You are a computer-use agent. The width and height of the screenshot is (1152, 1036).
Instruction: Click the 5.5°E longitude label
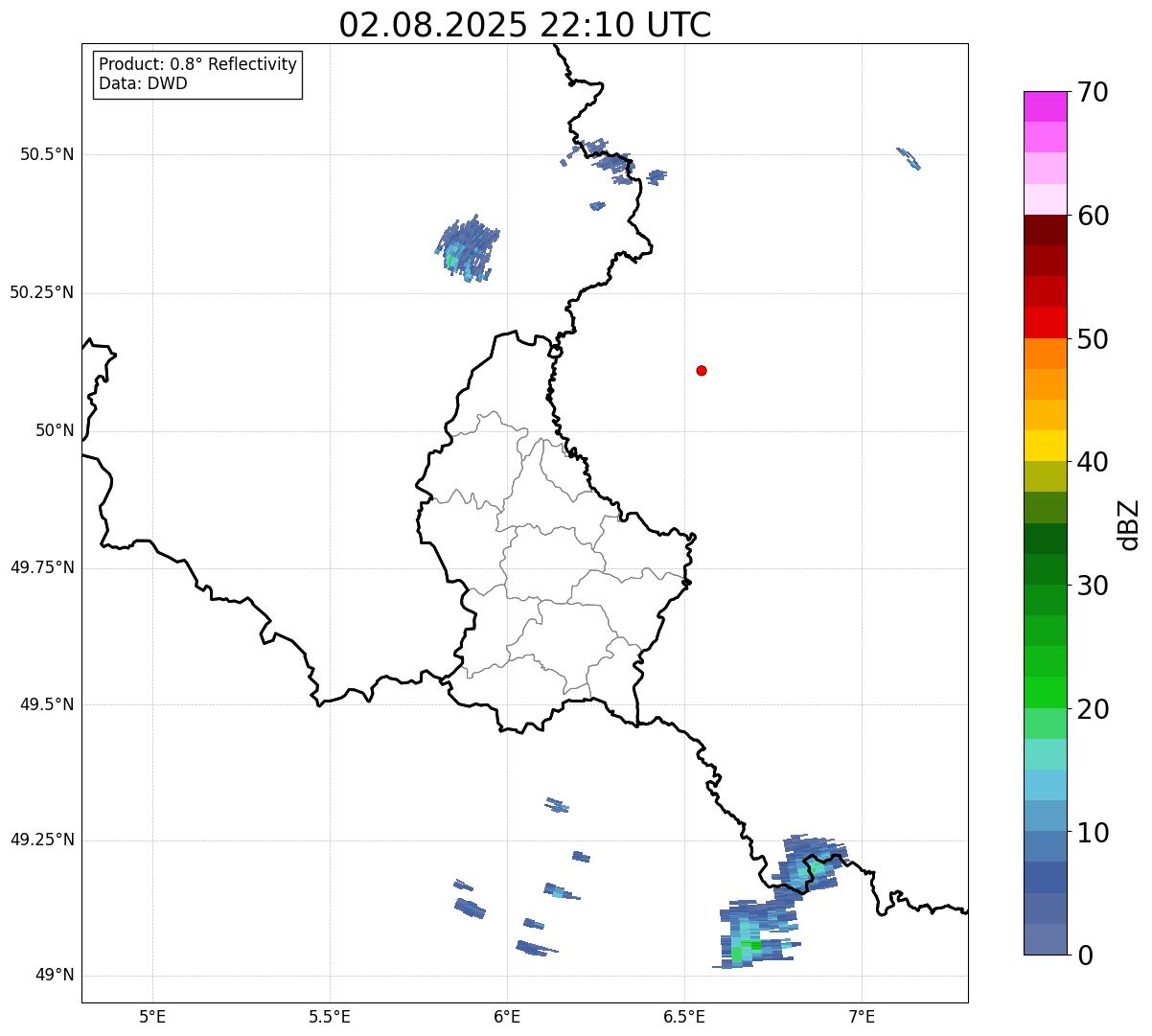pyautogui.click(x=330, y=1017)
